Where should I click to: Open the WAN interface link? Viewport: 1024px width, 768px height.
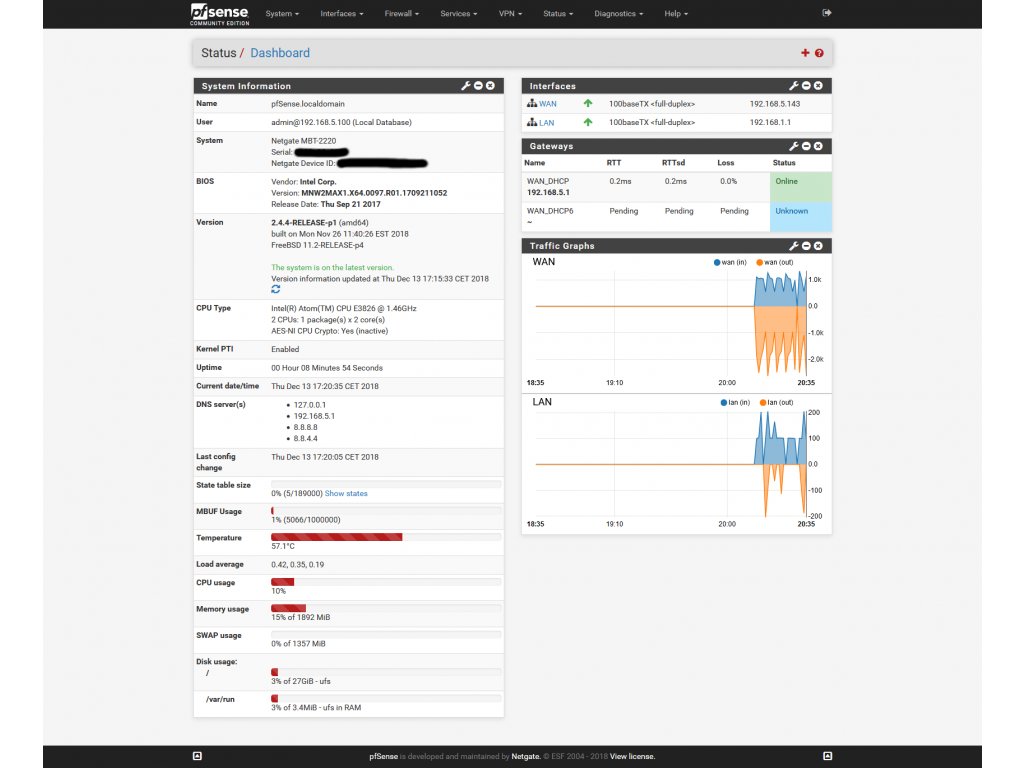point(548,104)
